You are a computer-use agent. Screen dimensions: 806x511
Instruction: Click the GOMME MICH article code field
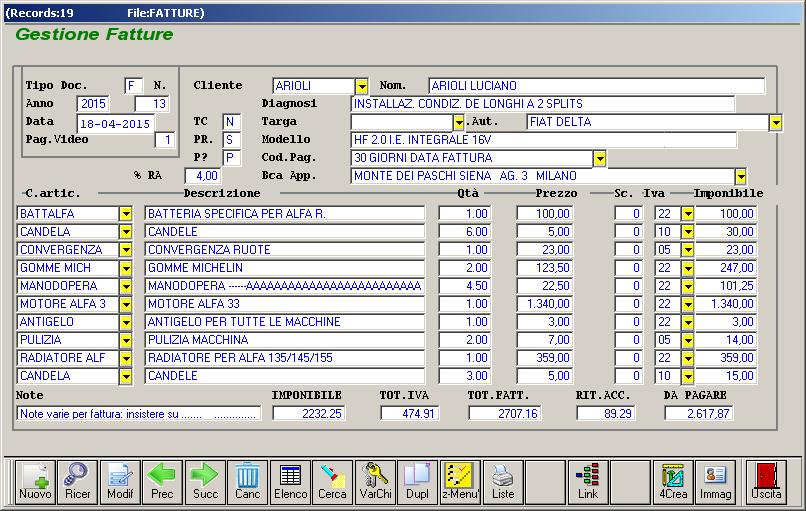[x=68, y=268]
